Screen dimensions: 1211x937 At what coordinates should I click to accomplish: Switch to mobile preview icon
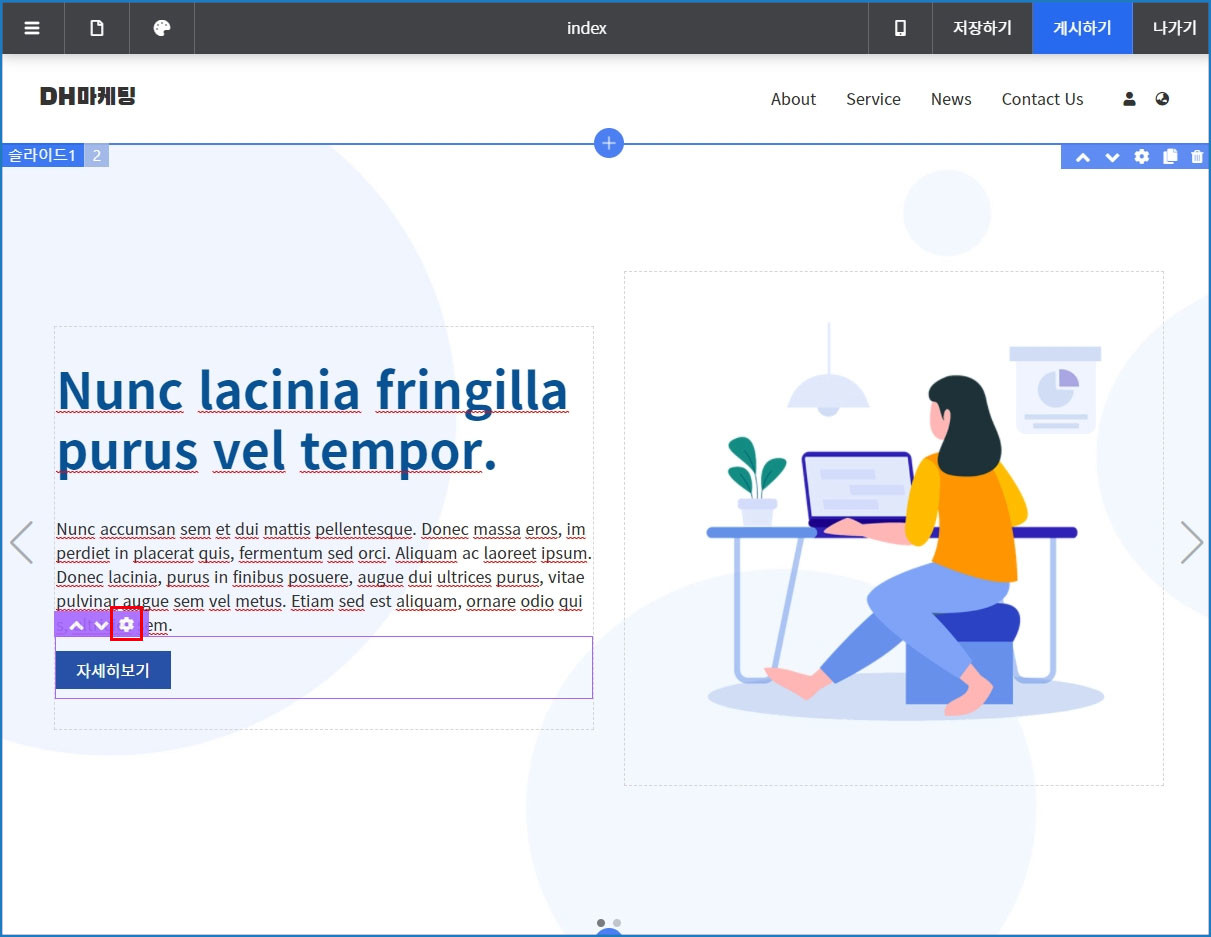pyautogui.click(x=900, y=28)
